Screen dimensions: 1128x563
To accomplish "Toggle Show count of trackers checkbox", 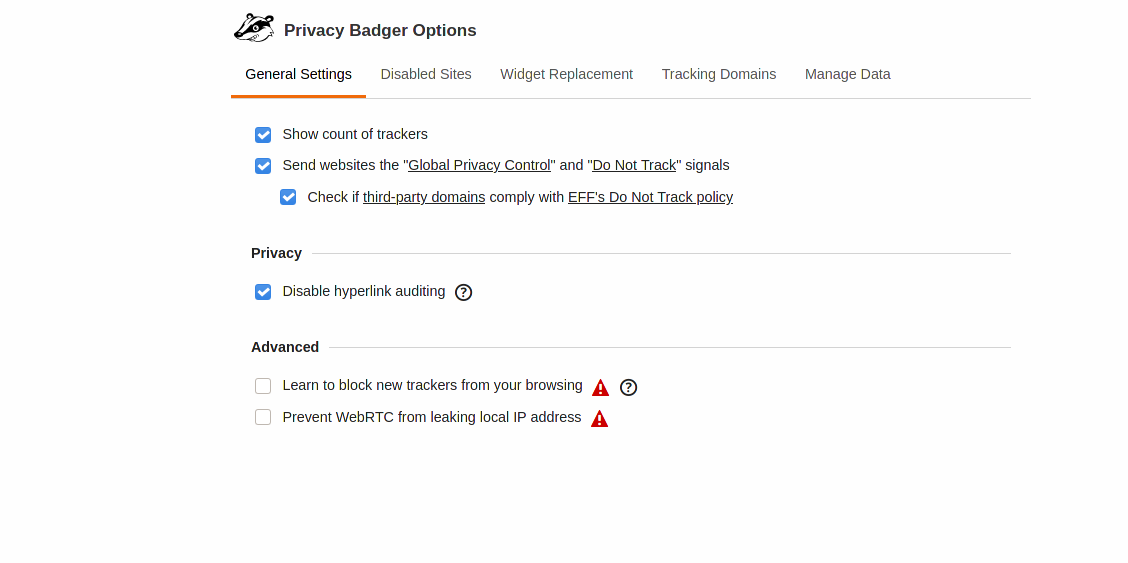I will click(x=263, y=134).
